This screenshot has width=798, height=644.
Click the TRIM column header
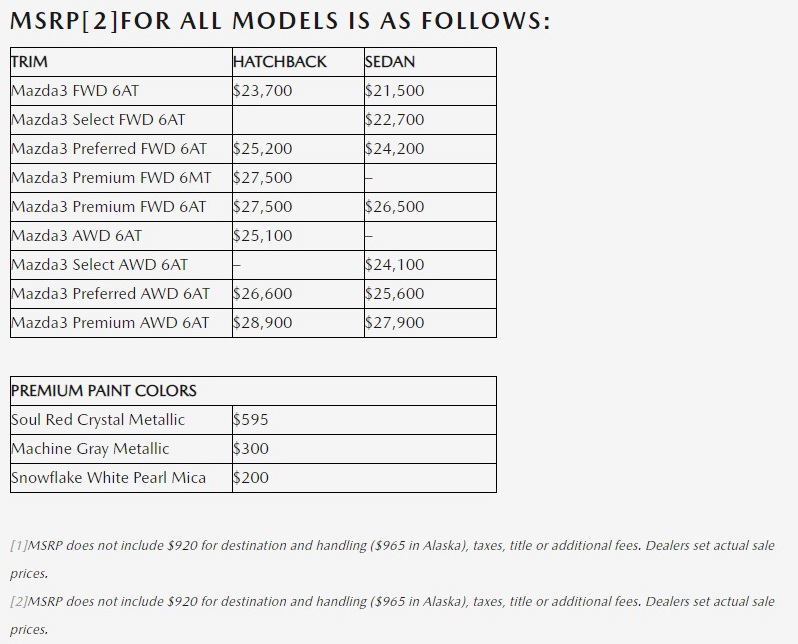click(x=30, y=62)
